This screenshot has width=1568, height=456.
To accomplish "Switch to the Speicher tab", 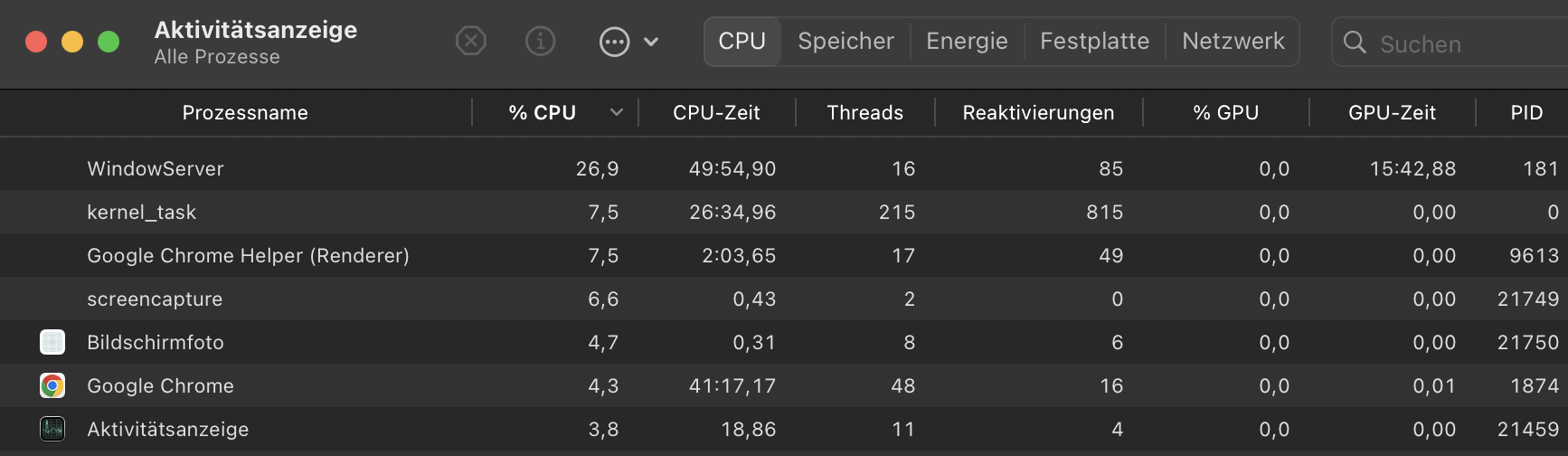I will point(845,42).
